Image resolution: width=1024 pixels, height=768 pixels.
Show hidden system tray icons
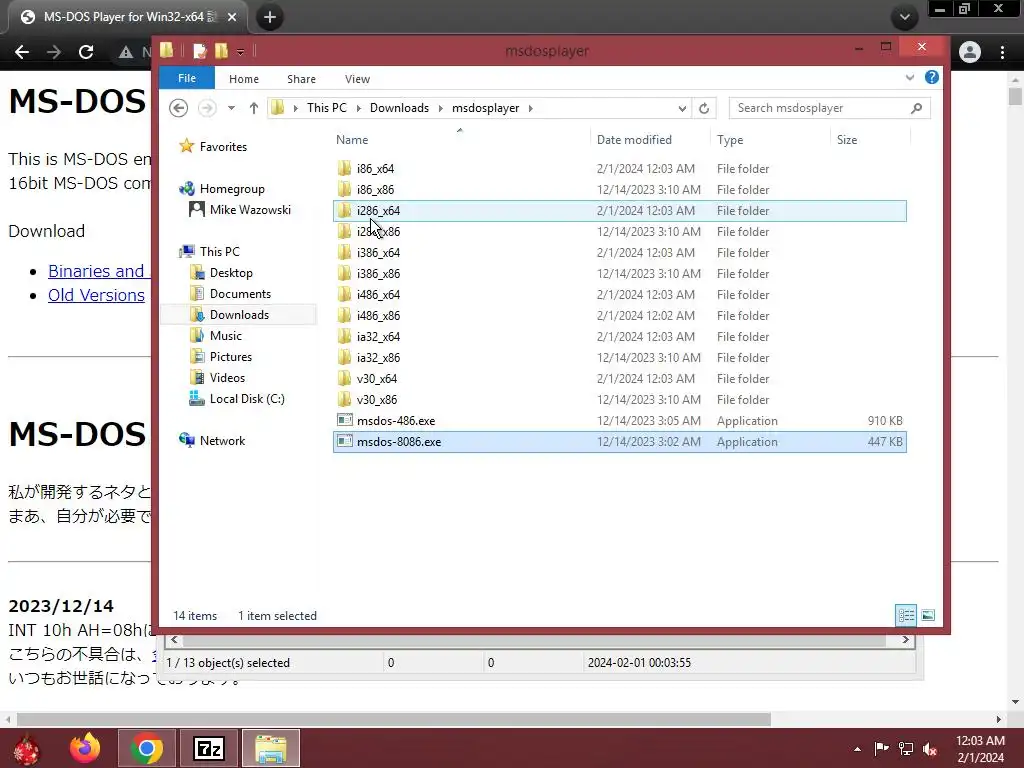click(857, 749)
